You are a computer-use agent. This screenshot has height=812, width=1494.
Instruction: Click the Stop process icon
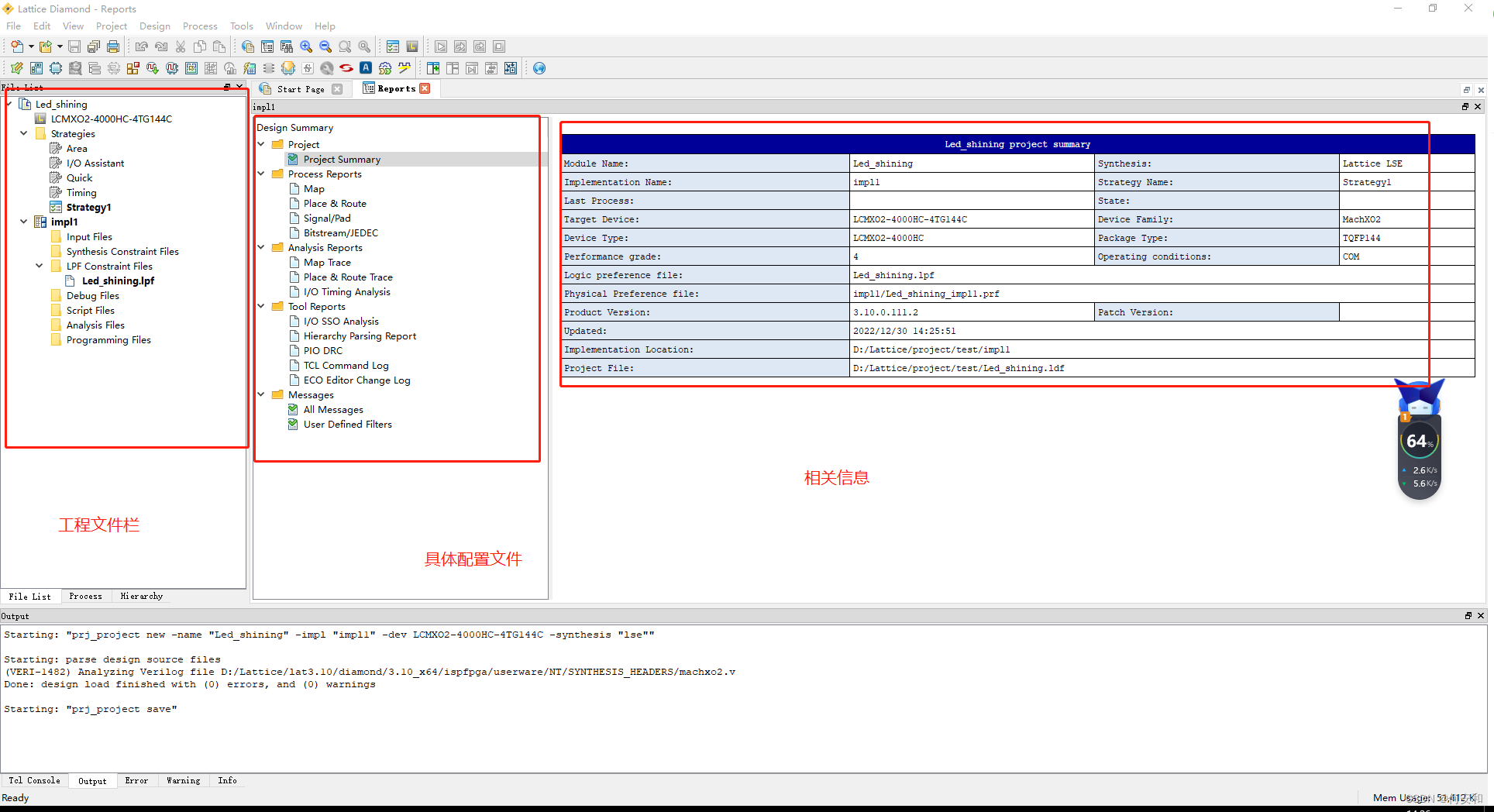tap(499, 46)
